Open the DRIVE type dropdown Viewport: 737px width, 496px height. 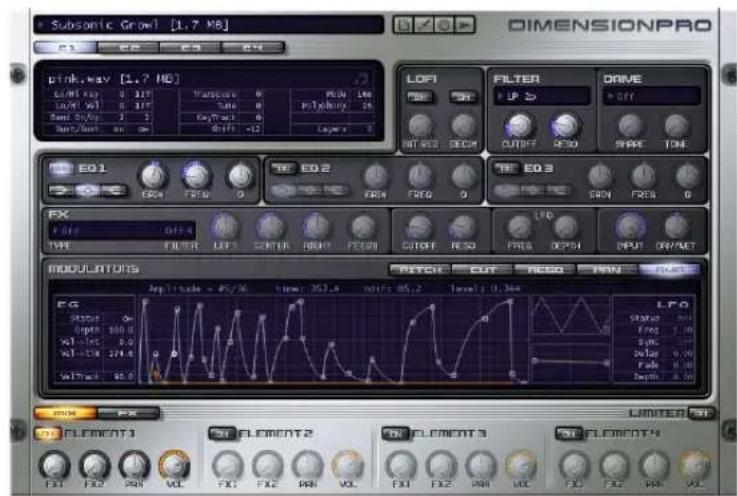[652, 96]
